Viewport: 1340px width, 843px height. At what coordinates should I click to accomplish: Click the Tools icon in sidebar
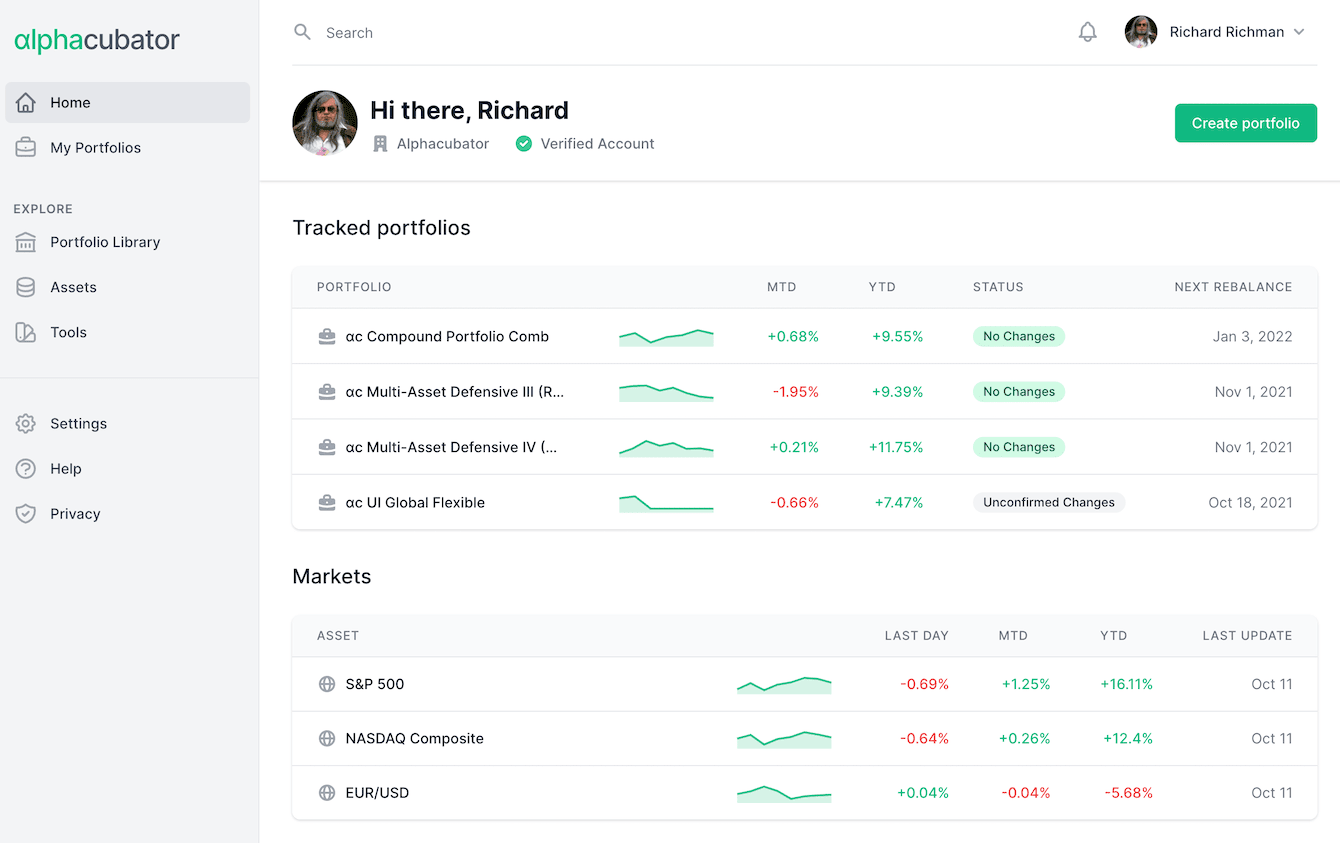tap(26, 332)
